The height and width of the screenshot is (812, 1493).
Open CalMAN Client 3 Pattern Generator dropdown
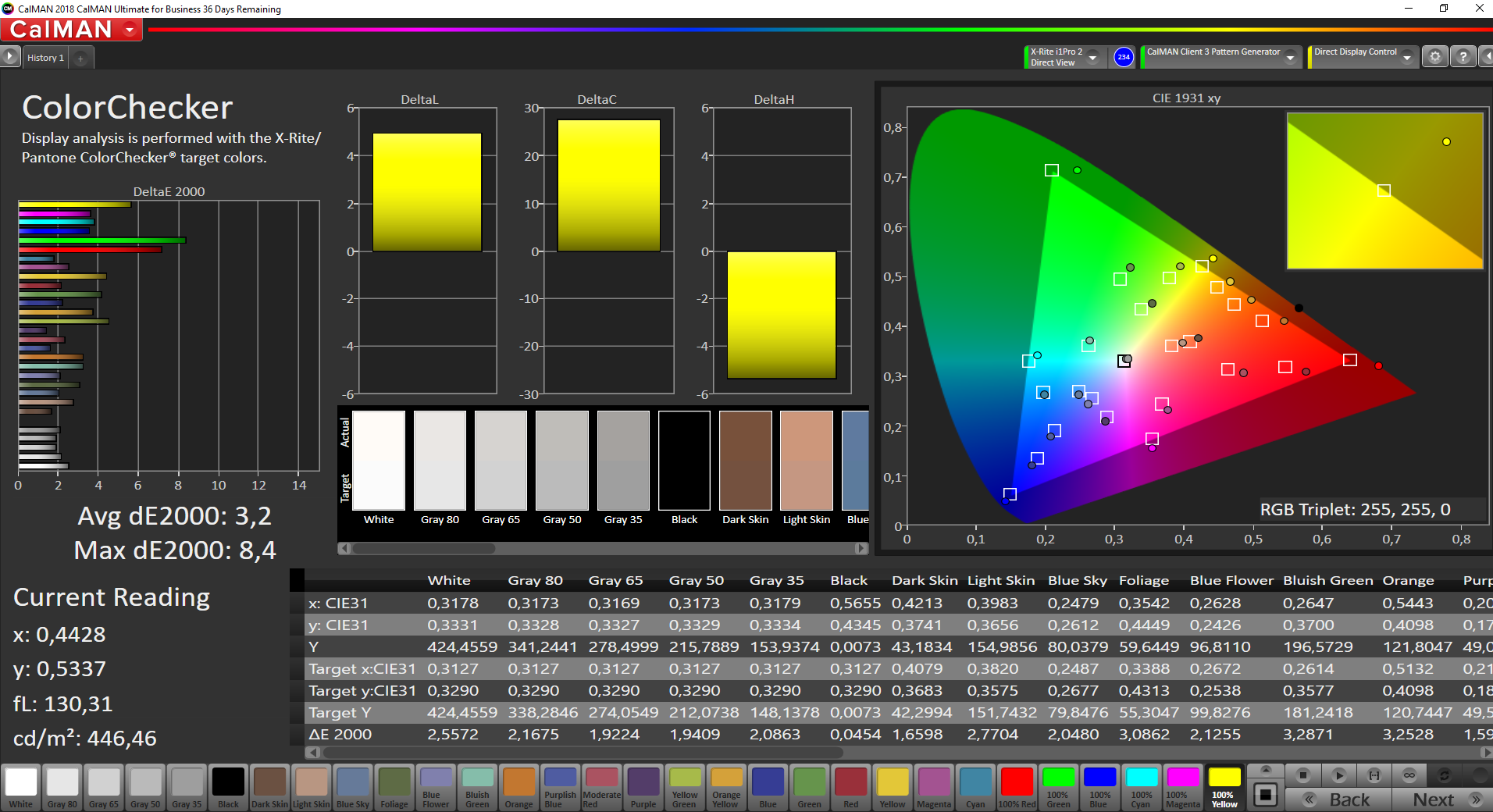coord(1290,57)
